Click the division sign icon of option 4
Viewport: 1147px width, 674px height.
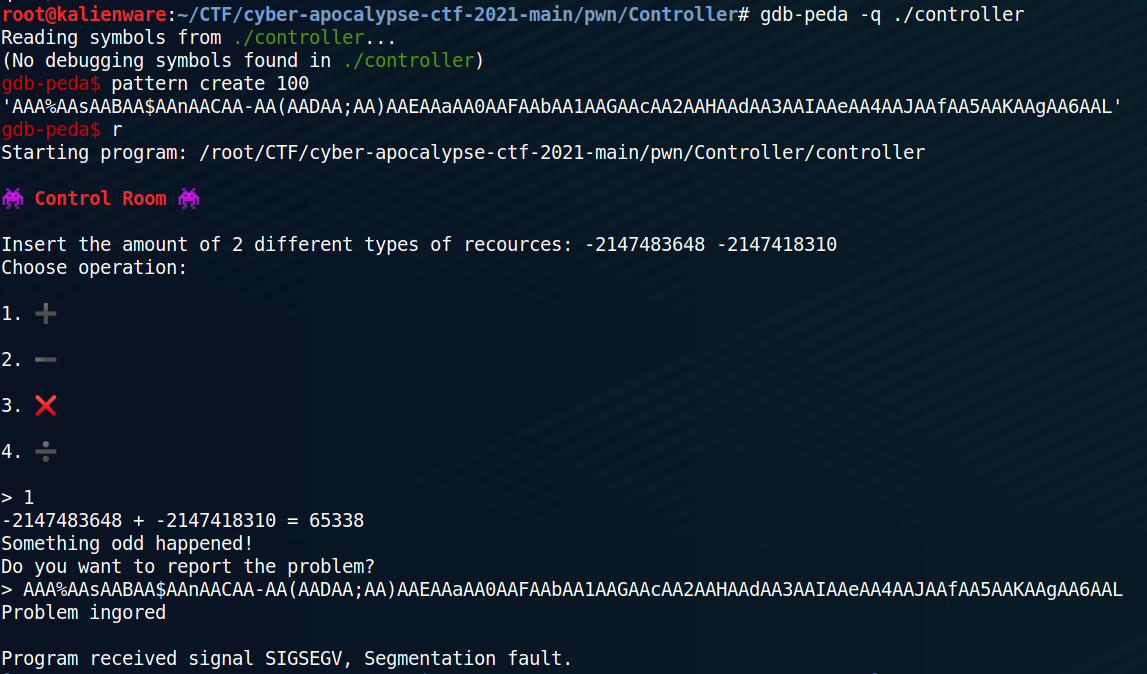coord(46,452)
